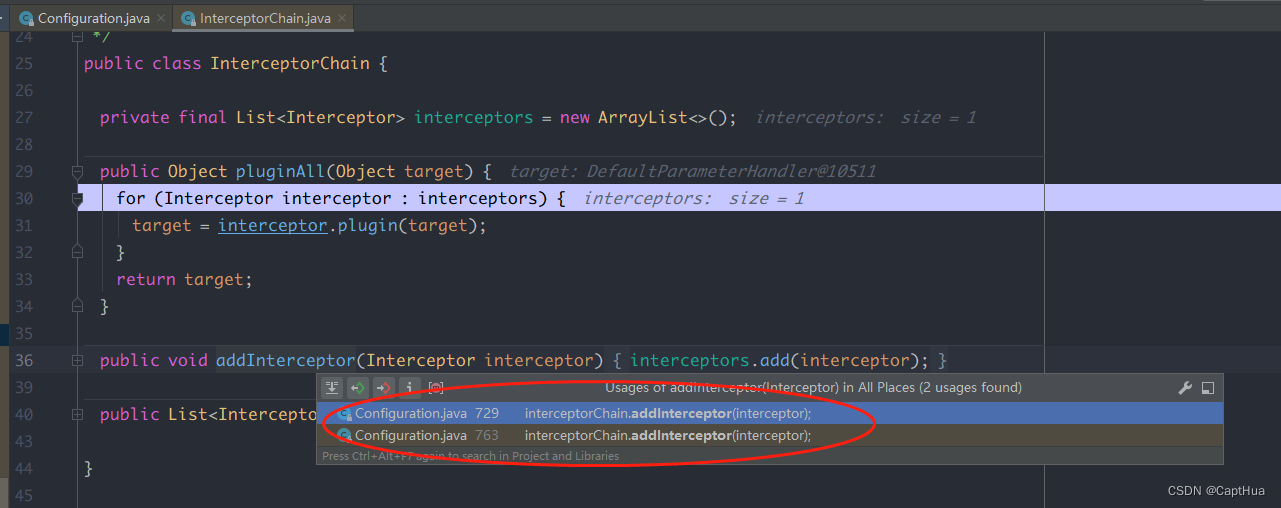Select the Configuration.java 729 usage row

(x=770, y=413)
